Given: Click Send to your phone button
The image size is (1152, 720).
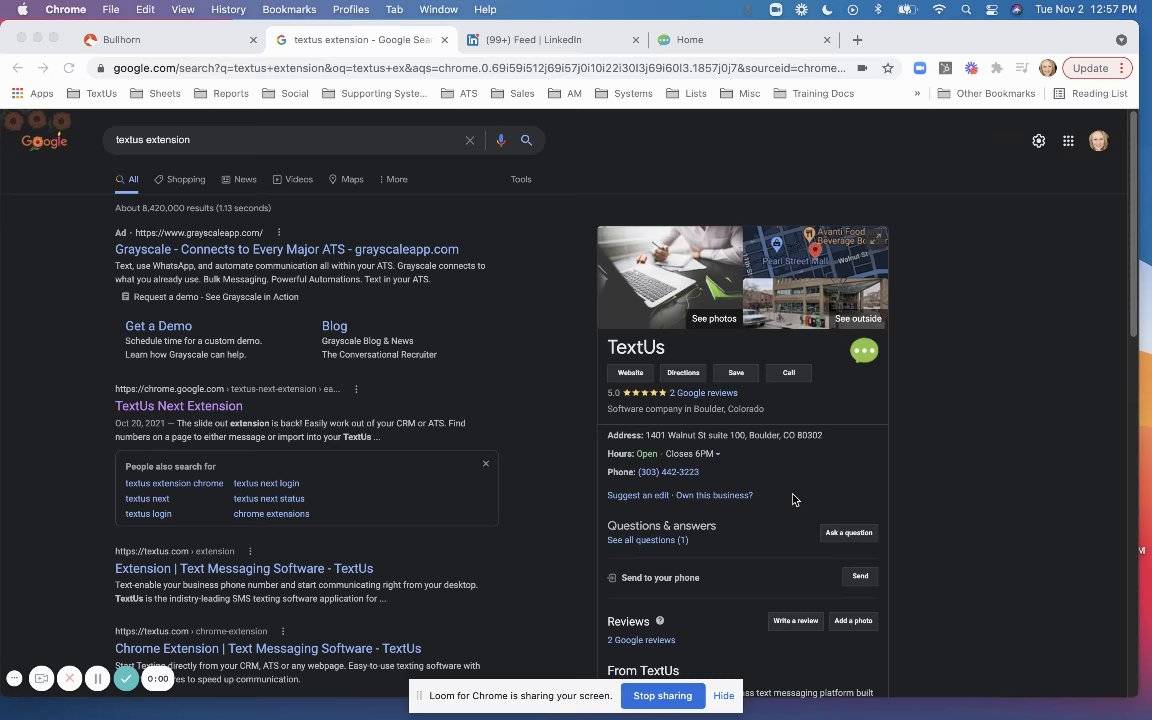Looking at the screenshot, I should 860,576.
